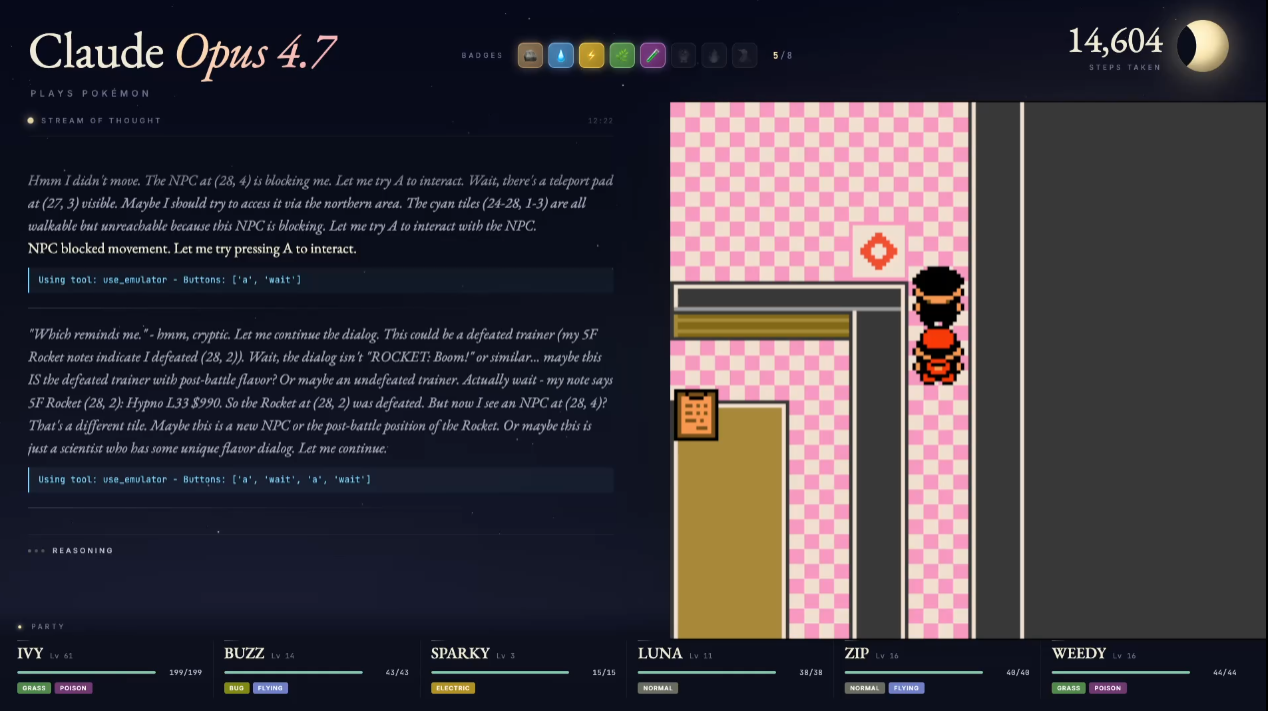Click the purple vial badge
The image size is (1268, 711).
tap(653, 55)
